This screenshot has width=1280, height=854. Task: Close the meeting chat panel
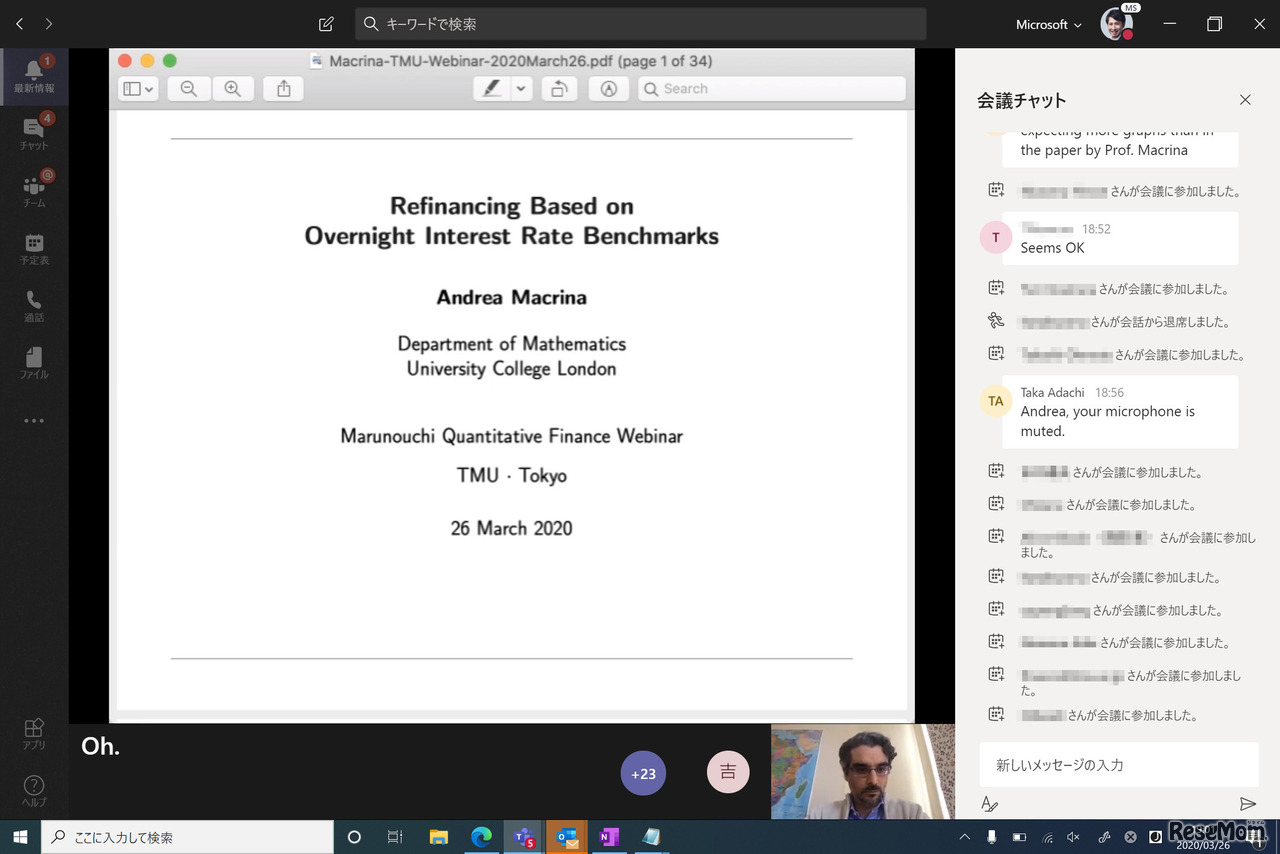point(1245,100)
